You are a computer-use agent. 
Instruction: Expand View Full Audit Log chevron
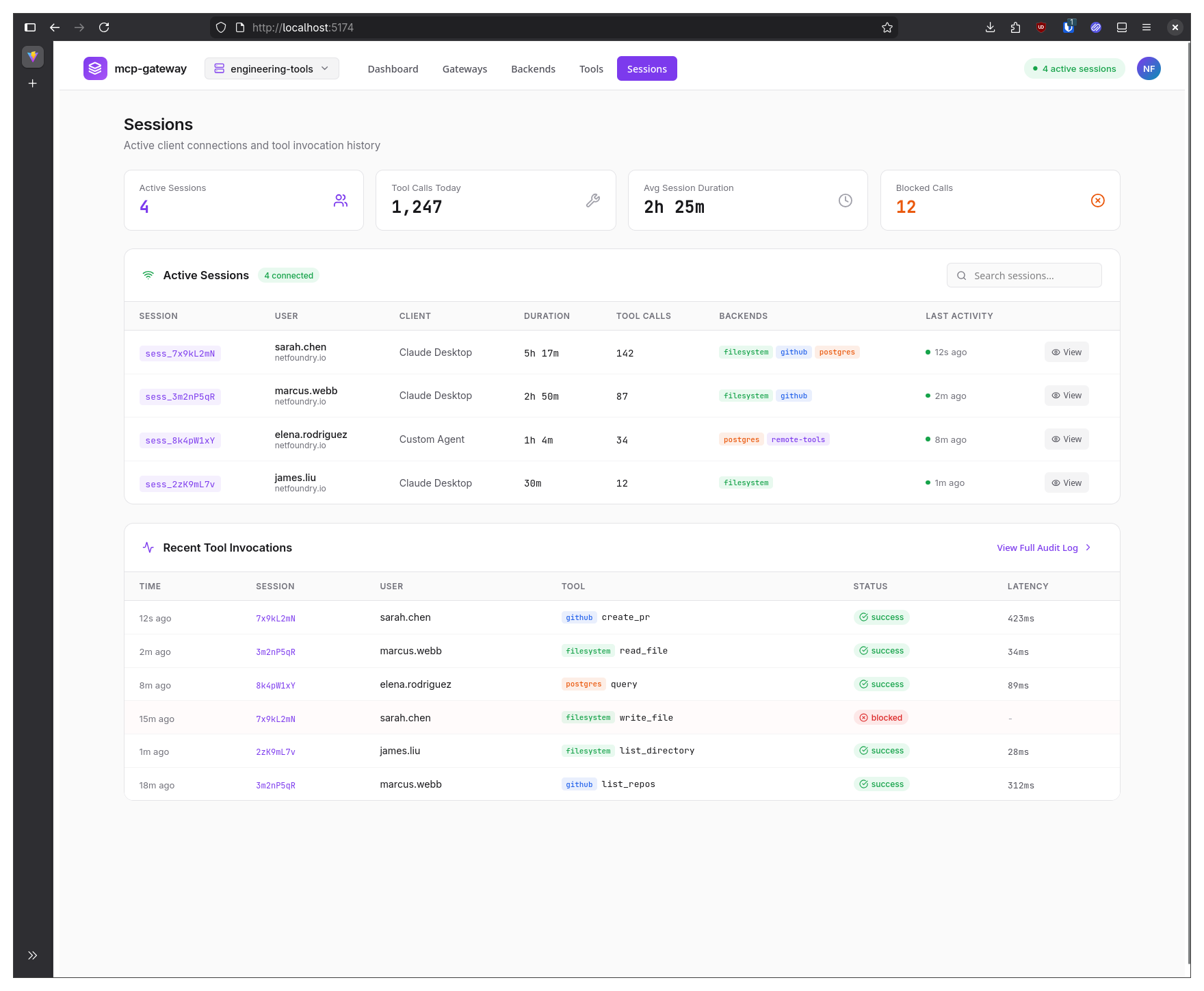(1088, 548)
